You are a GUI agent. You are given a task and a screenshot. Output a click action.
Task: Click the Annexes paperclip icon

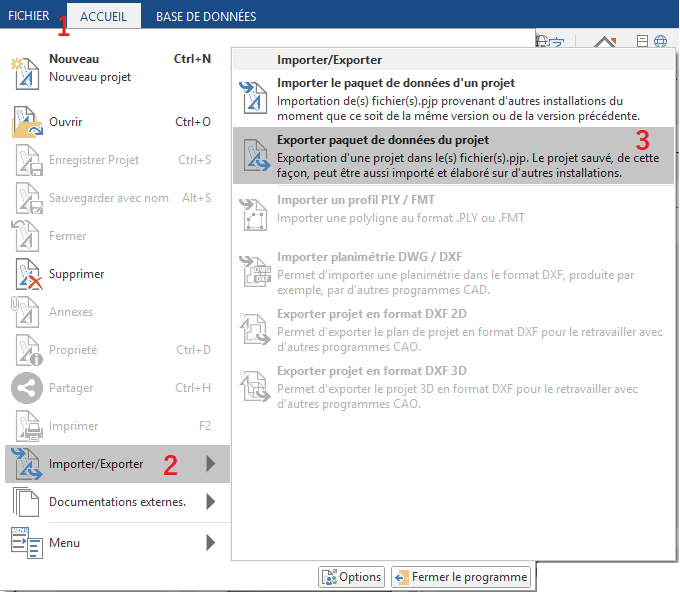26,312
